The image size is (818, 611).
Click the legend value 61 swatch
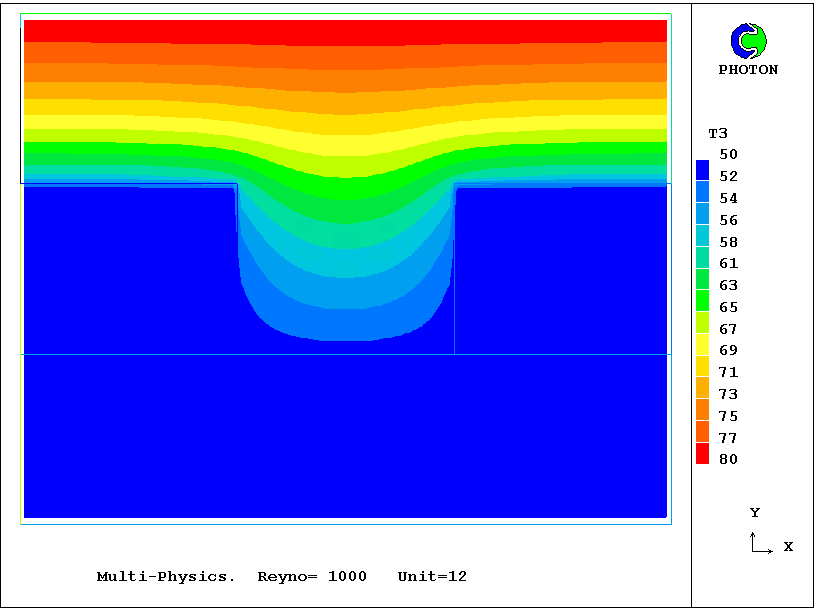702,258
